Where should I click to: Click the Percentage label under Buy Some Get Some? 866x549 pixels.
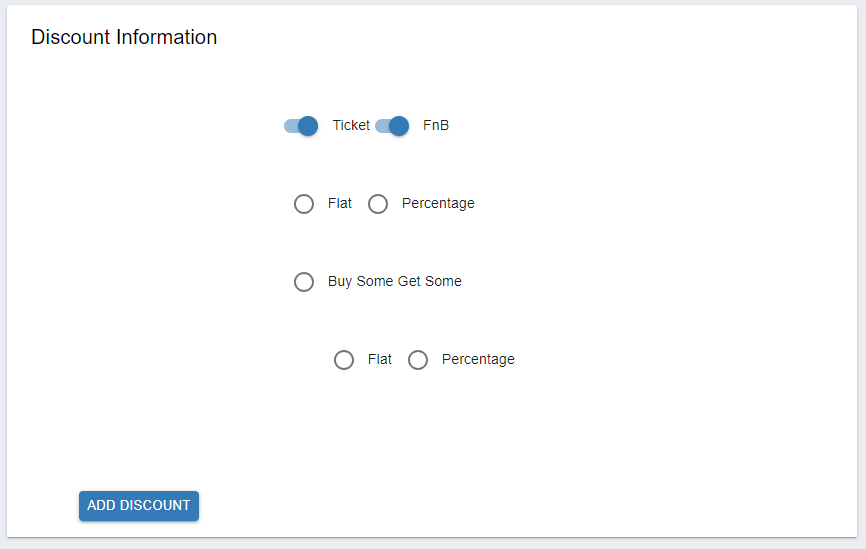coord(478,360)
